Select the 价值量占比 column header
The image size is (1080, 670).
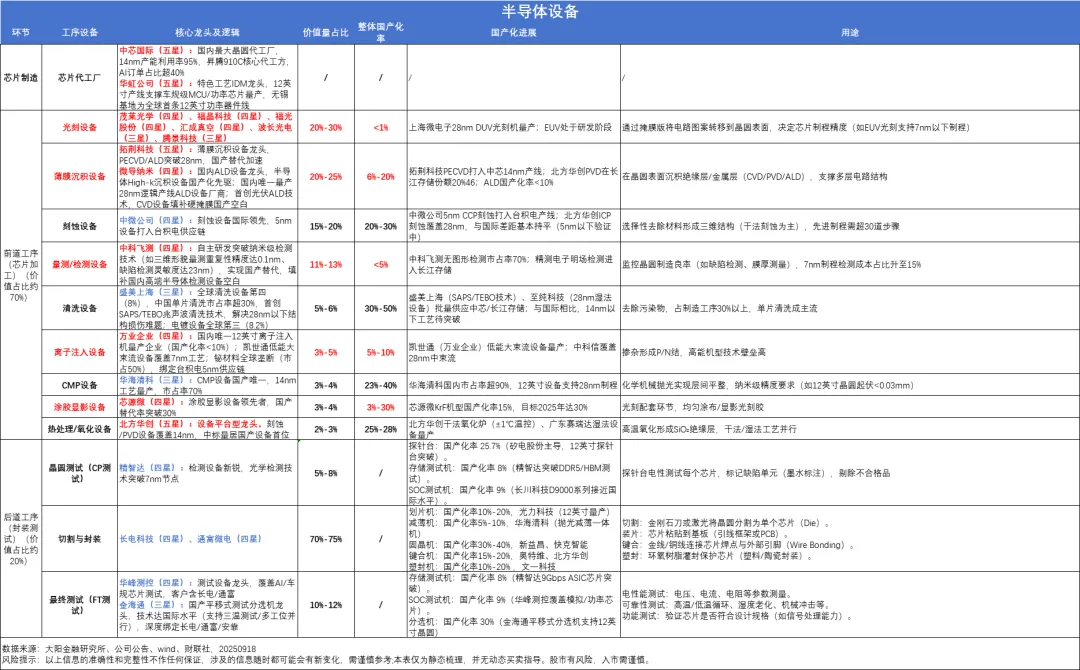pyautogui.click(x=326, y=33)
